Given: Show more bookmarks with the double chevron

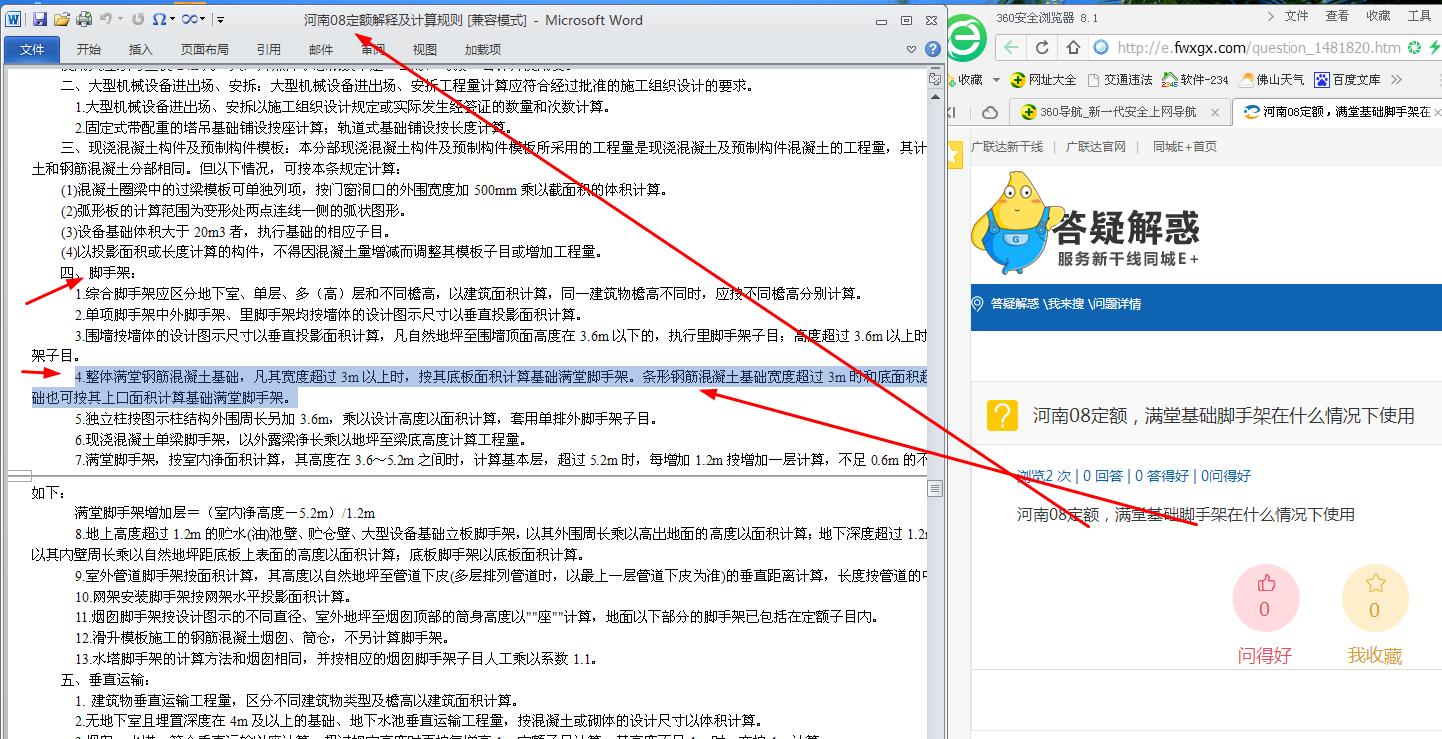Looking at the screenshot, I should [x=1396, y=80].
